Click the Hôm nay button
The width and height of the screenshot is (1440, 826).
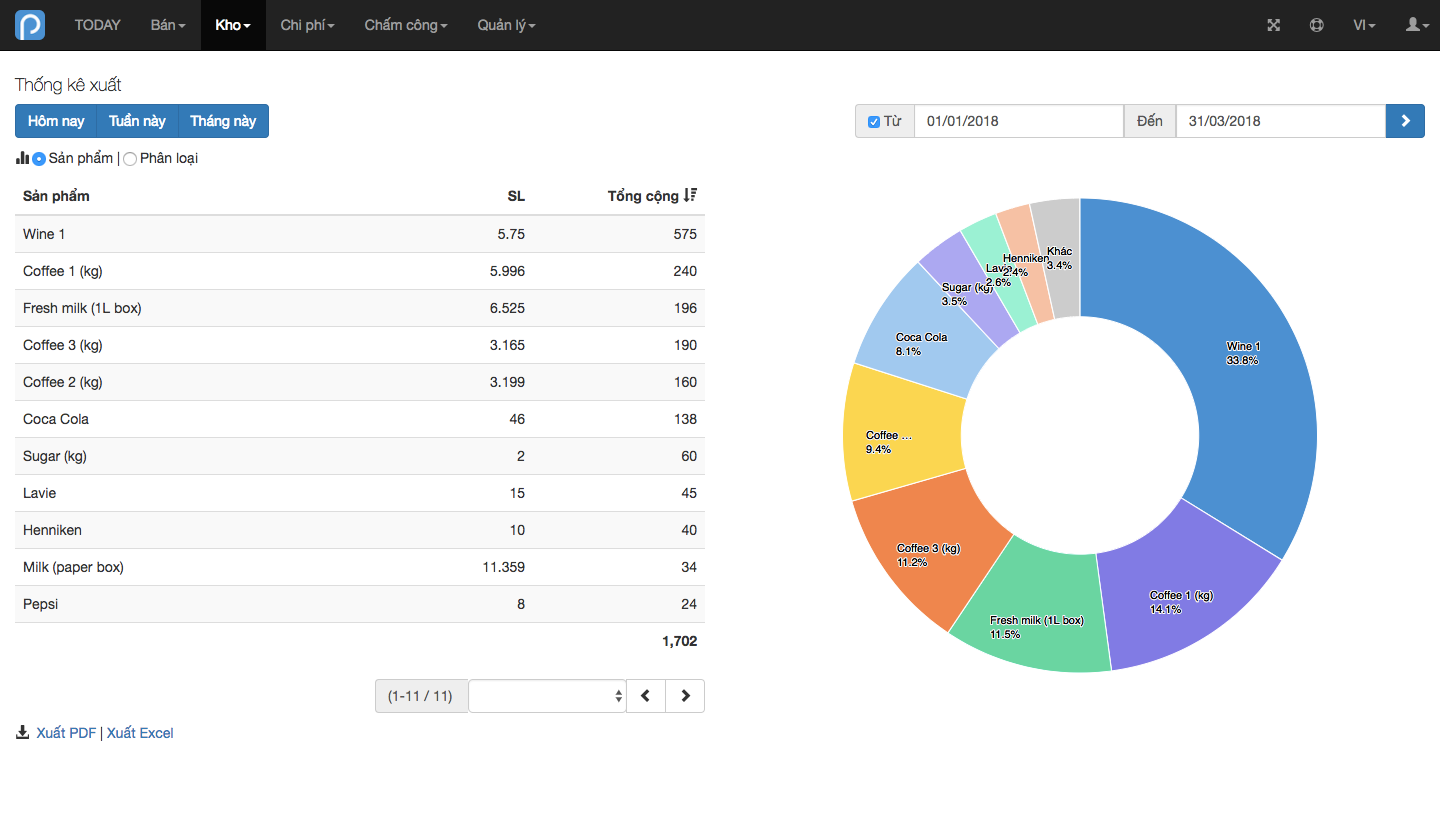click(x=56, y=121)
